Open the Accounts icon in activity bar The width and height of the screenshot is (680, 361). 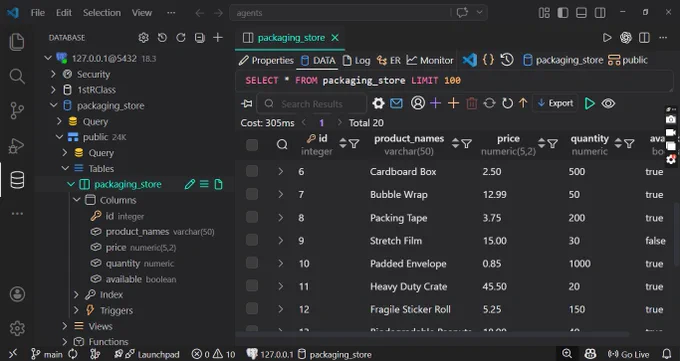(x=17, y=294)
